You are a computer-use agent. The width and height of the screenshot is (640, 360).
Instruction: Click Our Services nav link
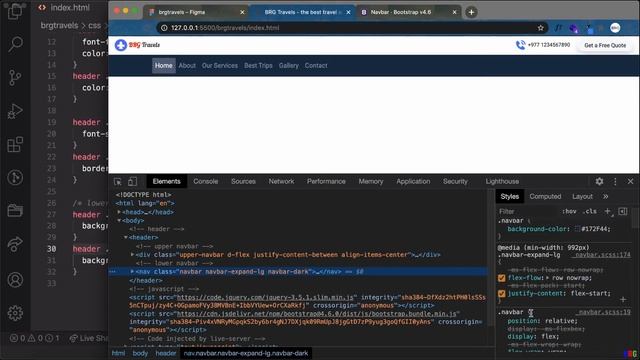point(220,65)
